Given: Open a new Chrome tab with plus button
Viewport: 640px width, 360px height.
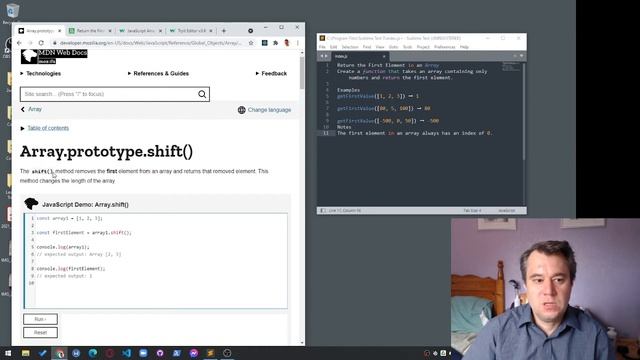Looking at the screenshot, I should pos(224,31).
